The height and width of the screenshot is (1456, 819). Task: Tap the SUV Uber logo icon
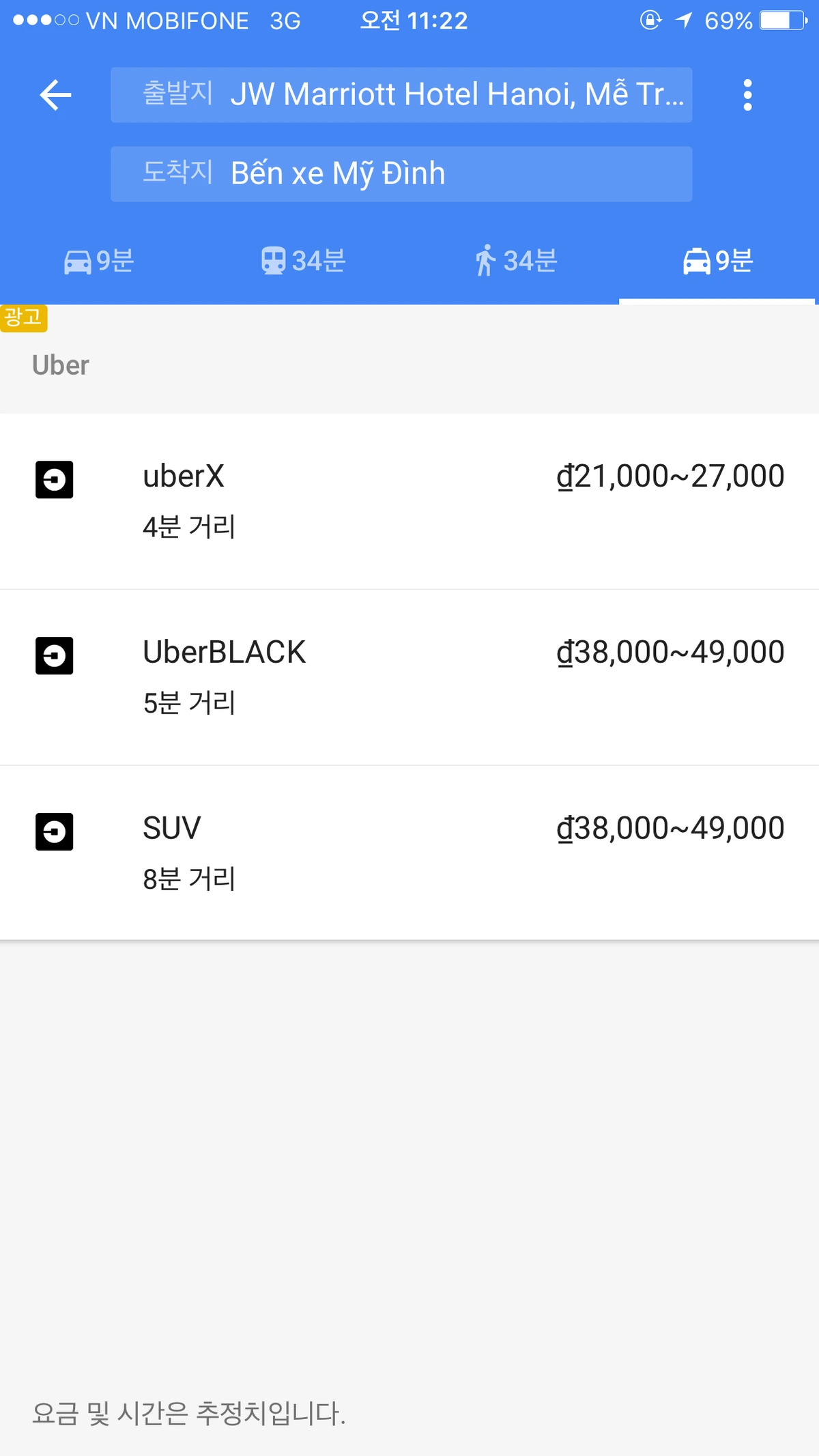55,832
